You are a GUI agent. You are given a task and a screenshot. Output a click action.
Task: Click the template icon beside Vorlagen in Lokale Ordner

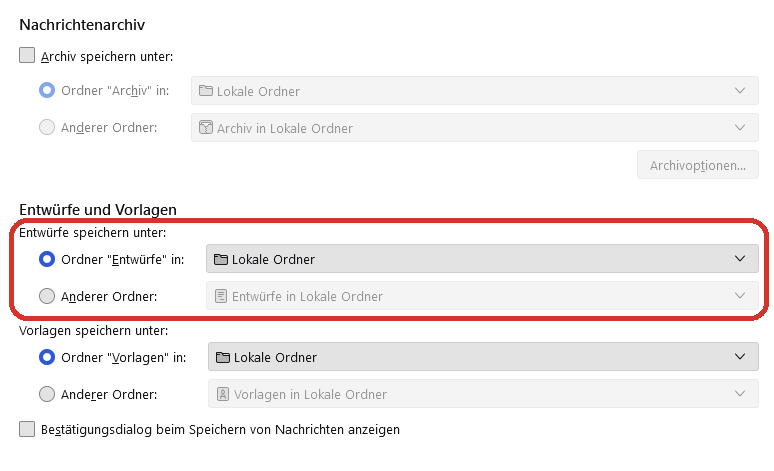[x=223, y=394]
